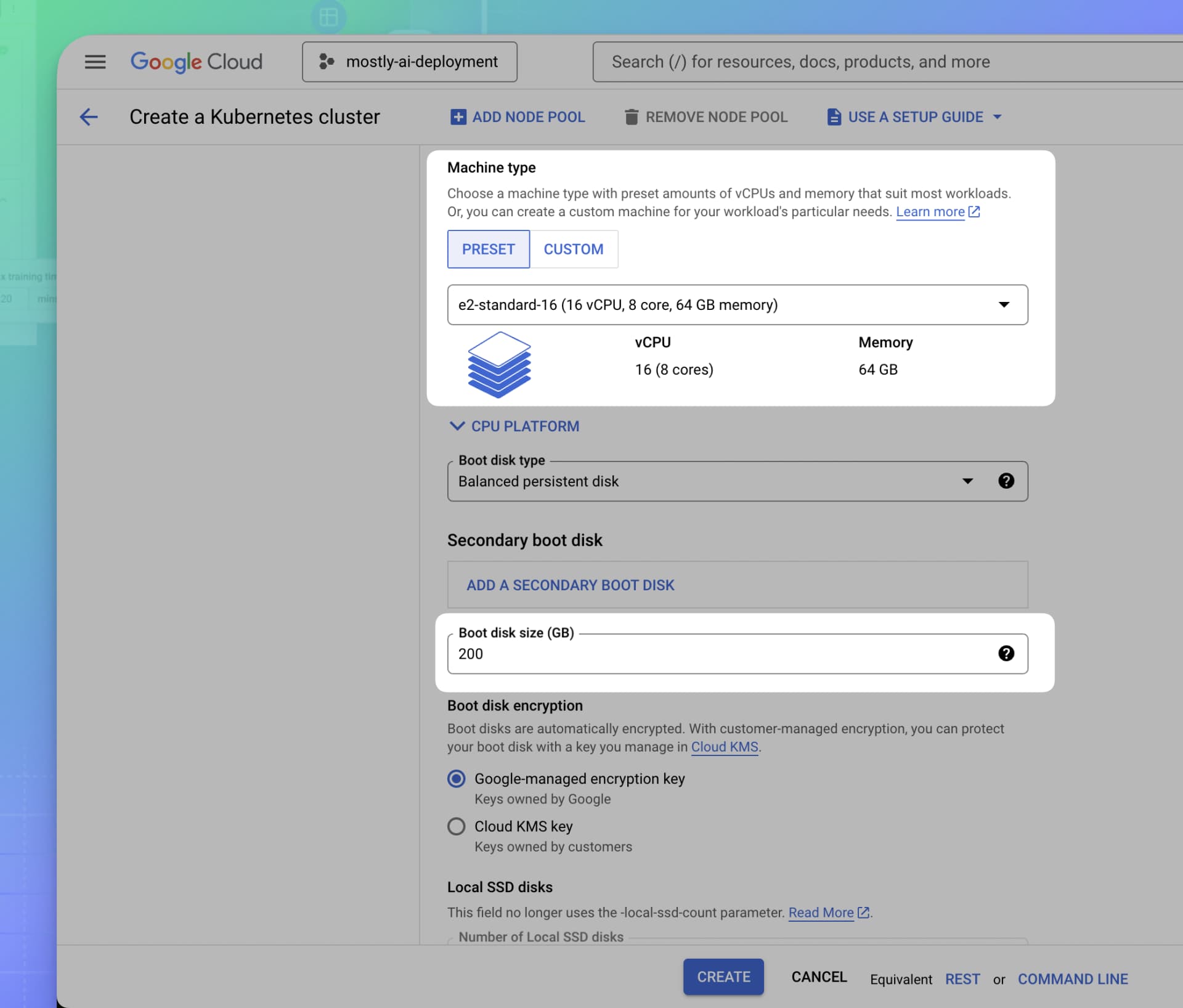Select the PRESET machine tab

tap(488, 249)
